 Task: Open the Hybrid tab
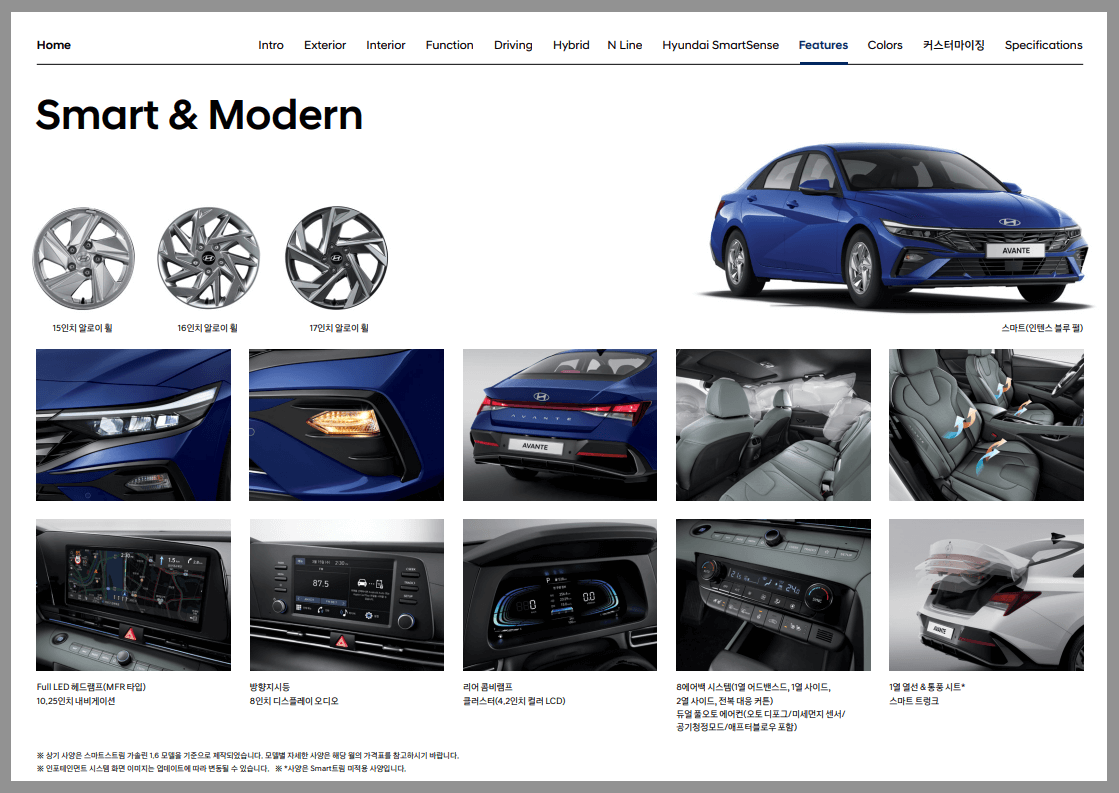click(x=571, y=45)
